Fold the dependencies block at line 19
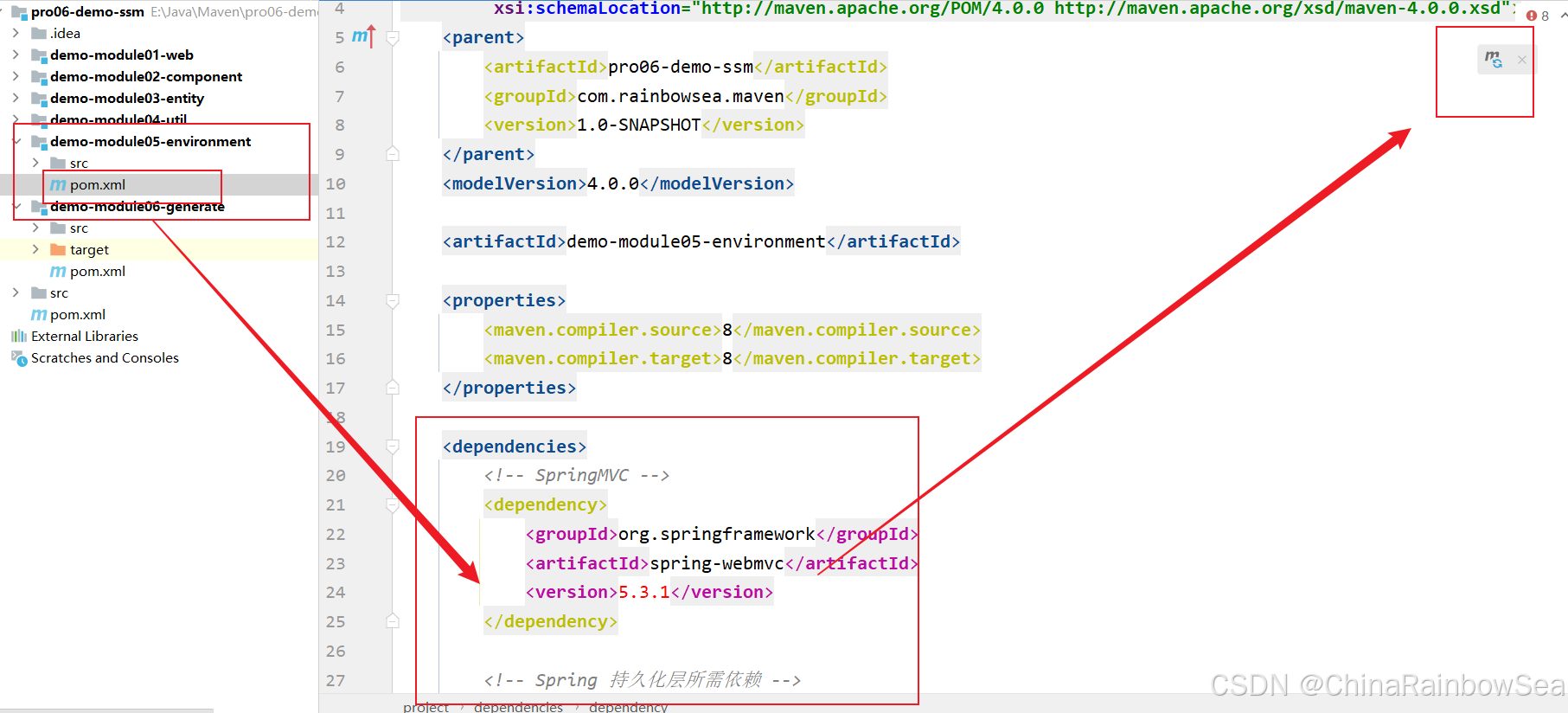The image size is (1568, 713). click(393, 447)
